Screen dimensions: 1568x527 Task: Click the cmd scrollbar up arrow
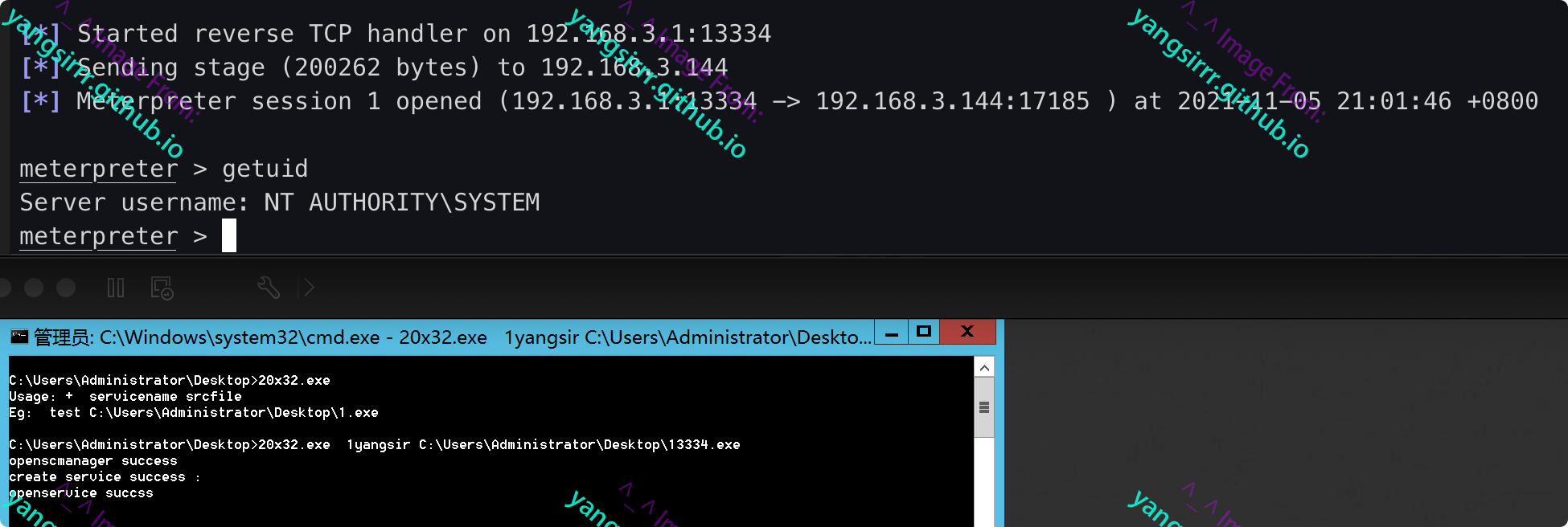pos(984,367)
